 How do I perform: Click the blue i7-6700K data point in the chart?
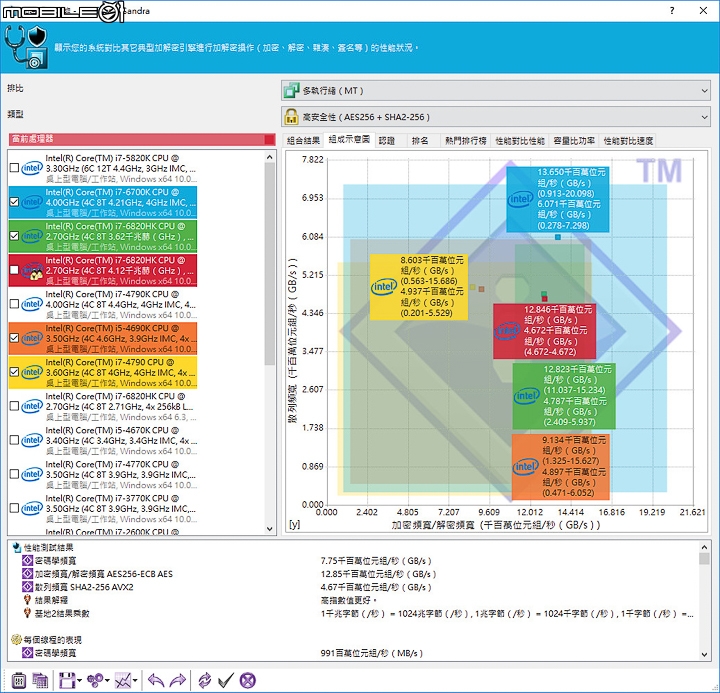[557, 237]
